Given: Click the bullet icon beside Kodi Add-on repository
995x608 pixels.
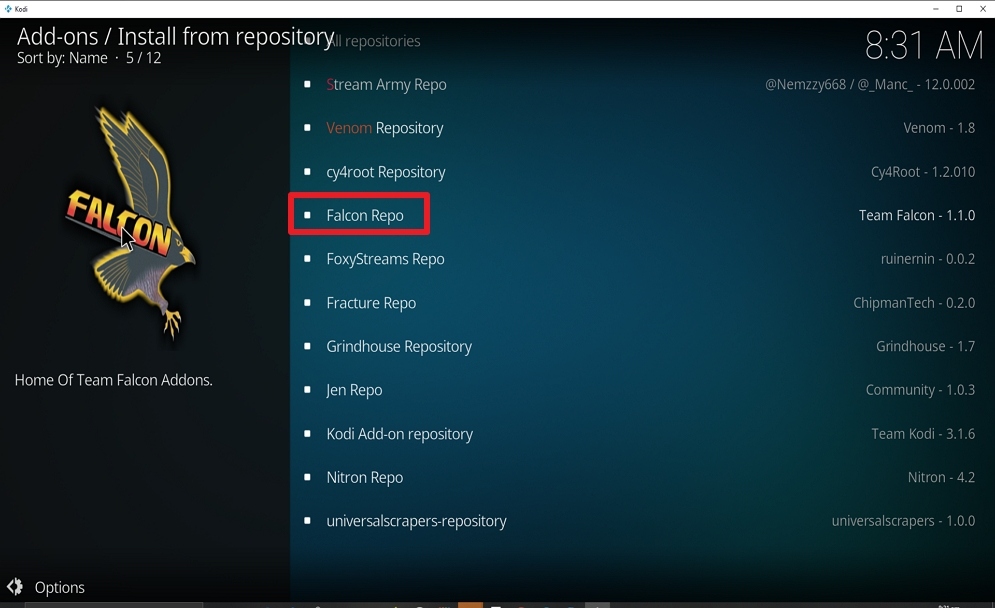Looking at the screenshot, I should tap(307, 433).
